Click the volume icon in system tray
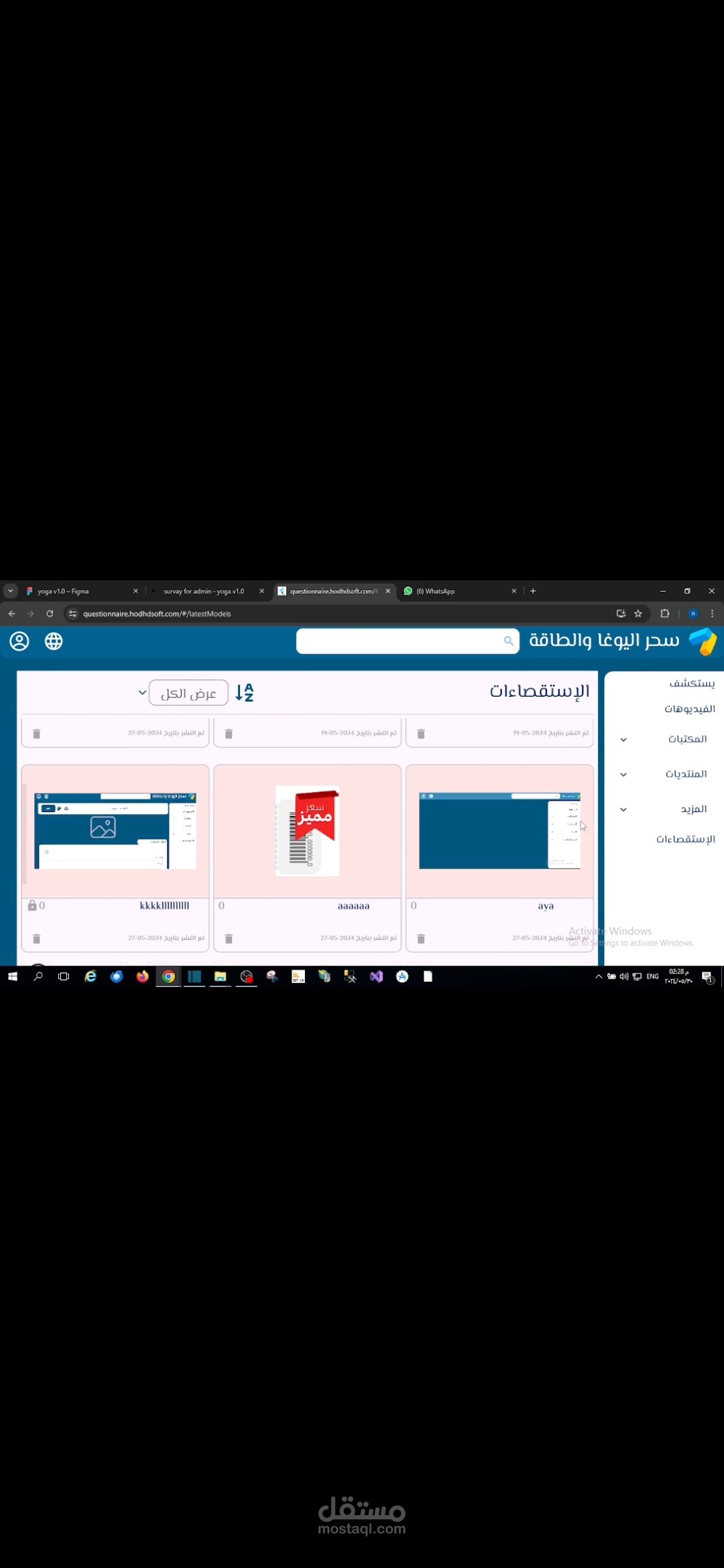 point(624,976)
